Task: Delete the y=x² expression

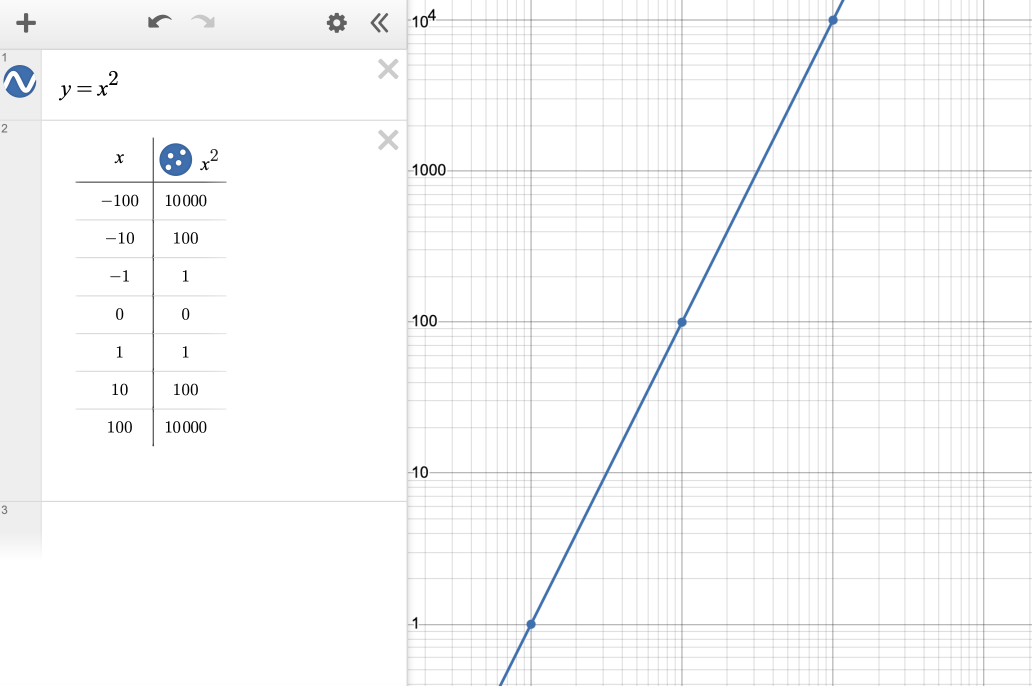Action: click(x=388, y=69)
